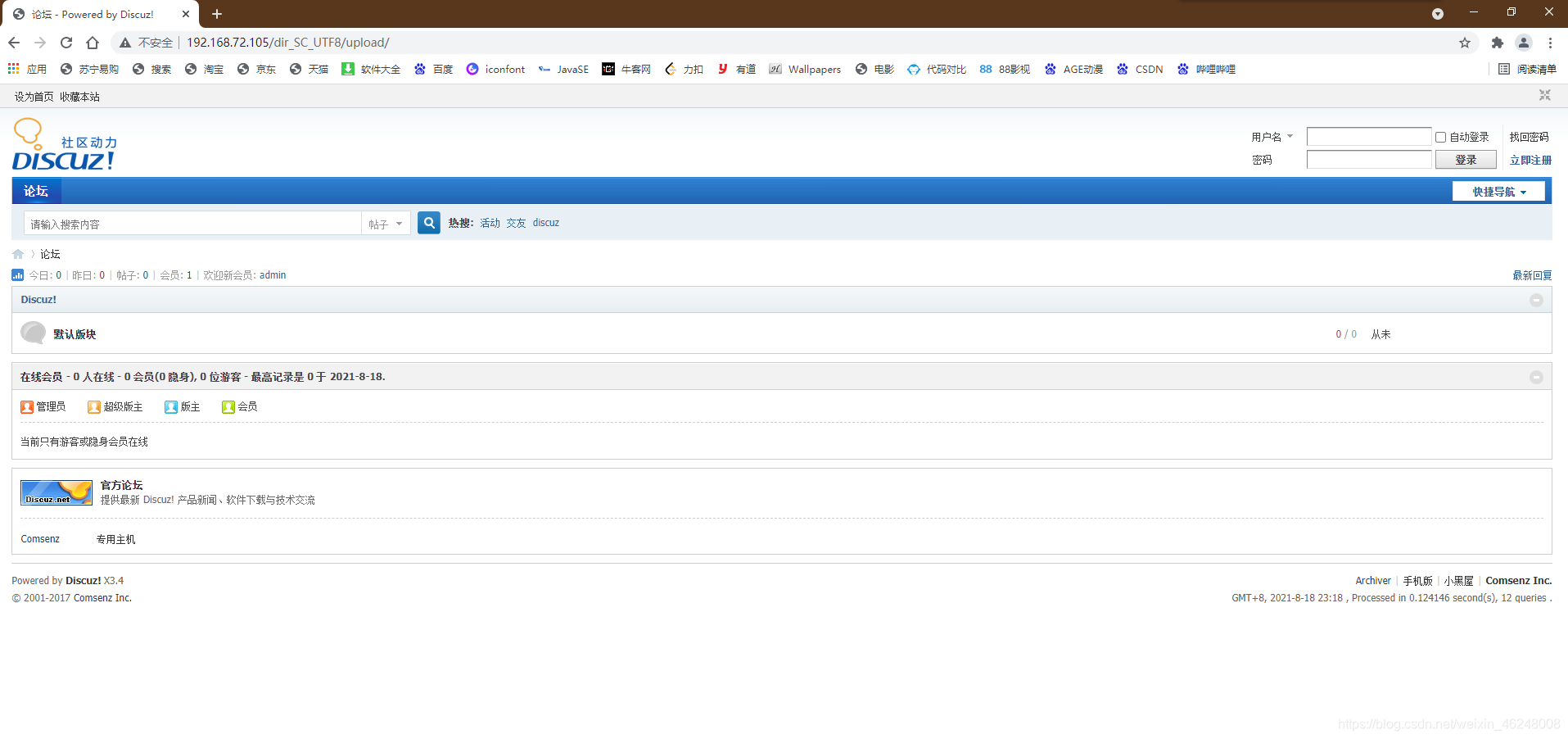Click the 请输入搜索内容 search box
The height and width of the screenshot is (739, 1568).
click(192, 224)
